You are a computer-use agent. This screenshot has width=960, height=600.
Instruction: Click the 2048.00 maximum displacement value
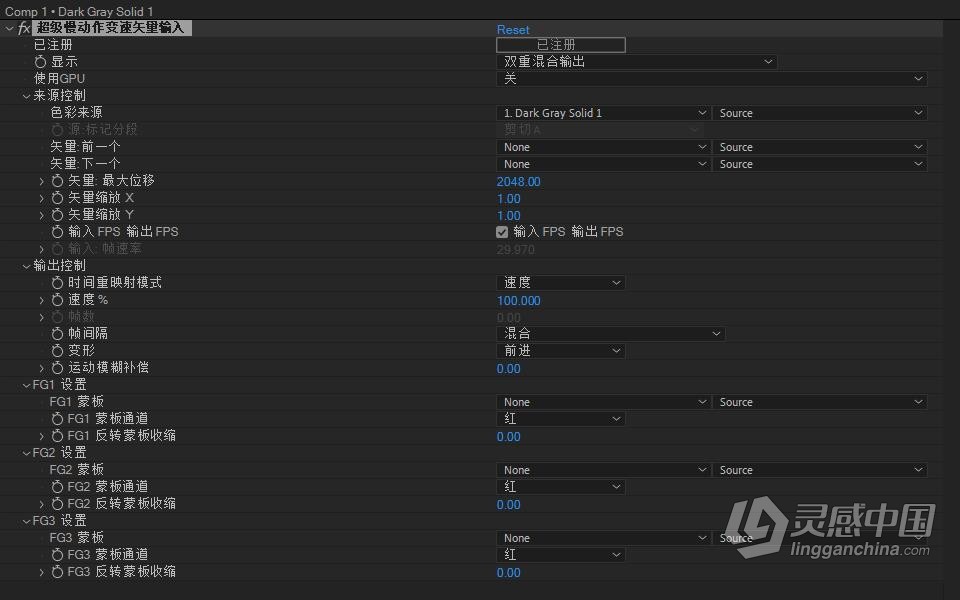[x=518, y=181]
